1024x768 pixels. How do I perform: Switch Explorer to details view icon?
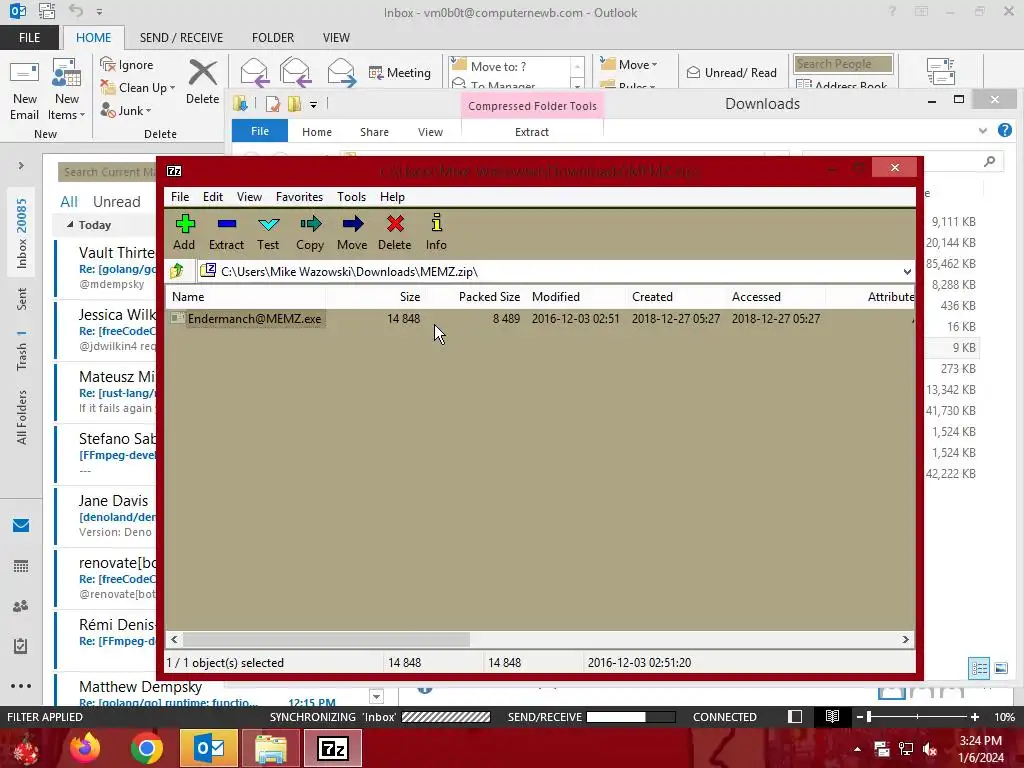(979, 668)
